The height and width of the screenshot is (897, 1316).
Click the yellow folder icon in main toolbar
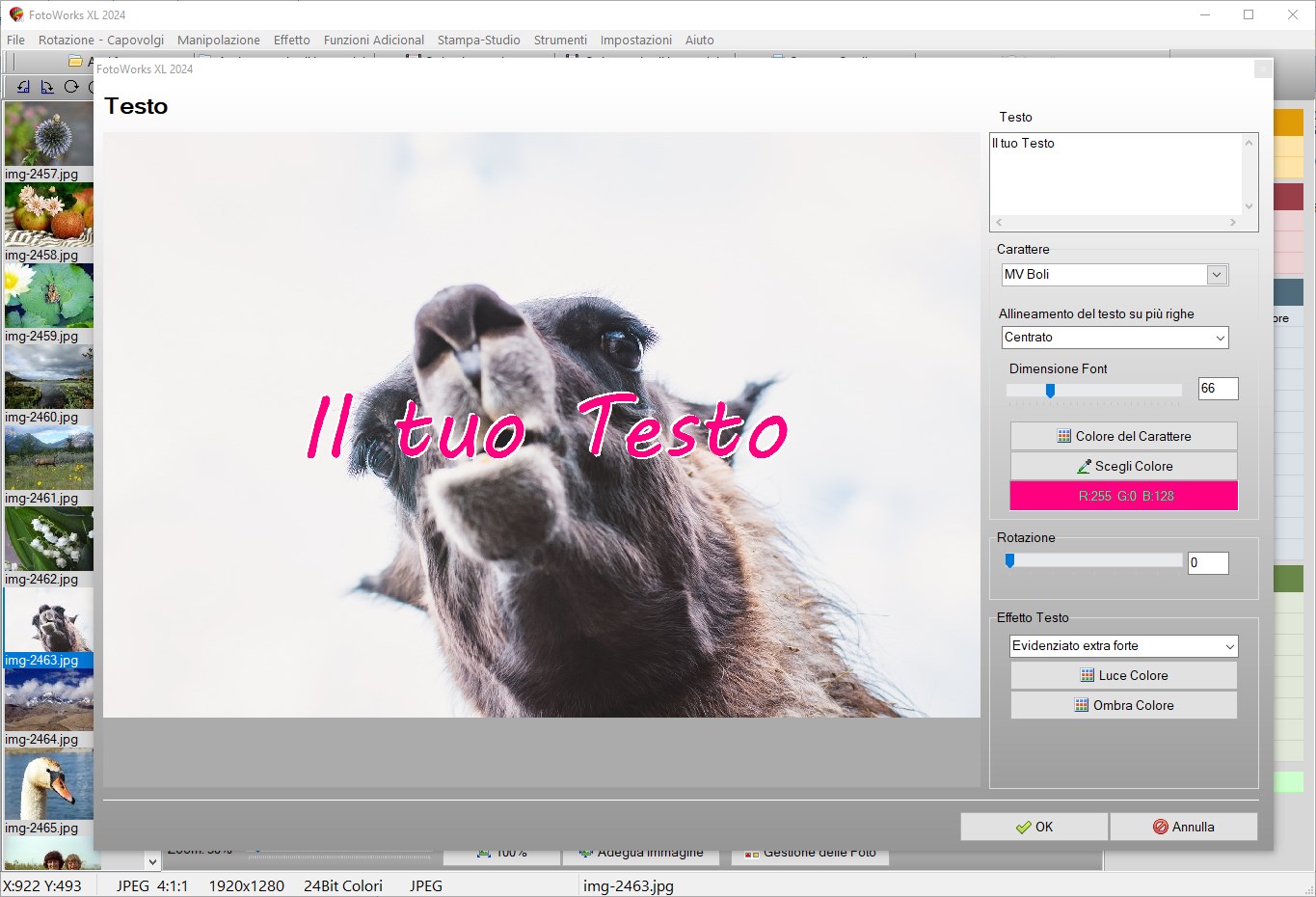click(75, 61)
